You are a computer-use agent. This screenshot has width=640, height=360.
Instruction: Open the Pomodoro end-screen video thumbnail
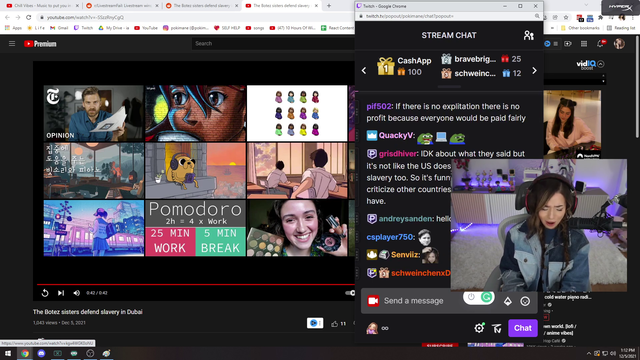[x=196, y=228]
